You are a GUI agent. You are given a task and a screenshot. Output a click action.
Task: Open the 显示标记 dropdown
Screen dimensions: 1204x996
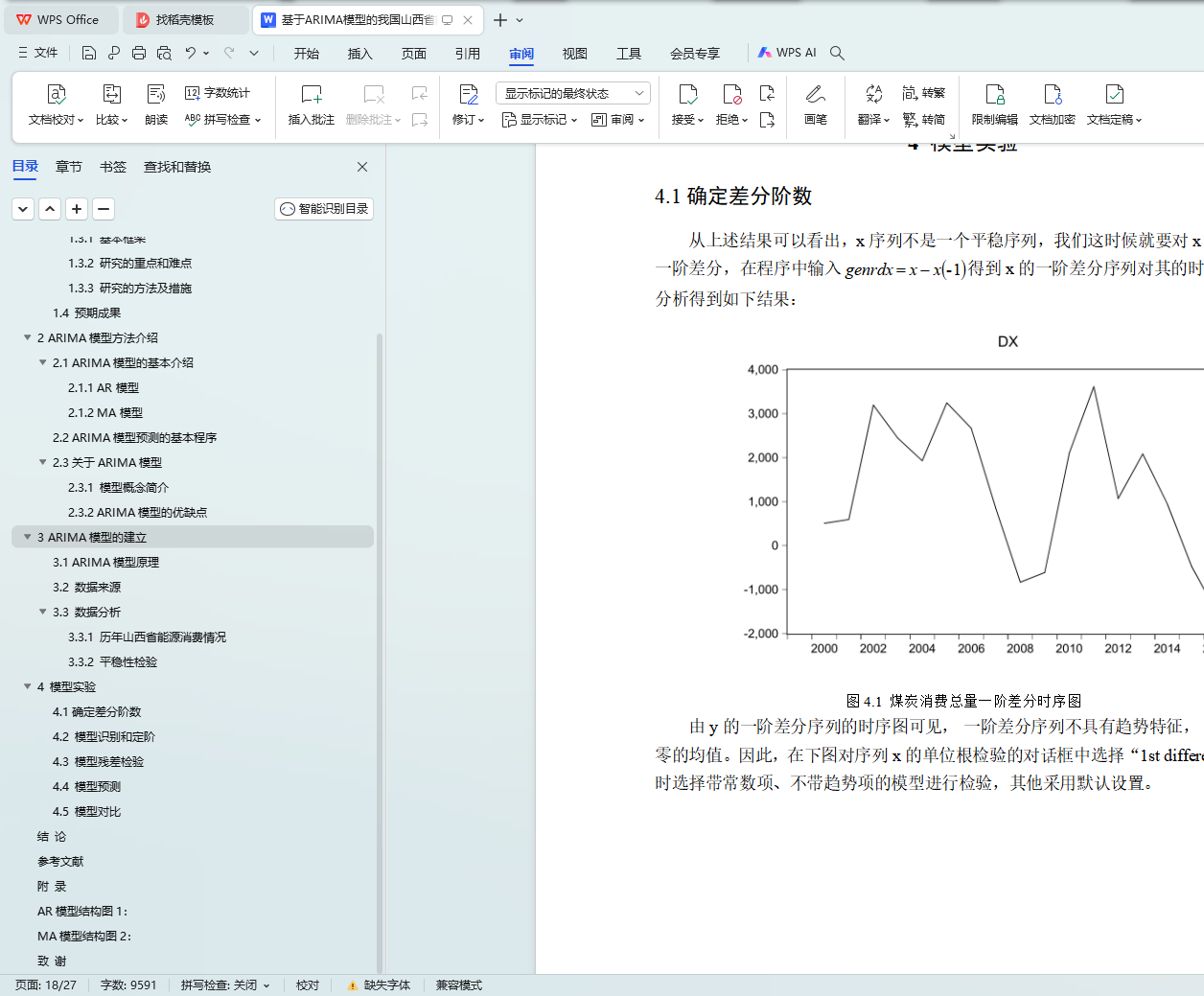tap(540, 120)
